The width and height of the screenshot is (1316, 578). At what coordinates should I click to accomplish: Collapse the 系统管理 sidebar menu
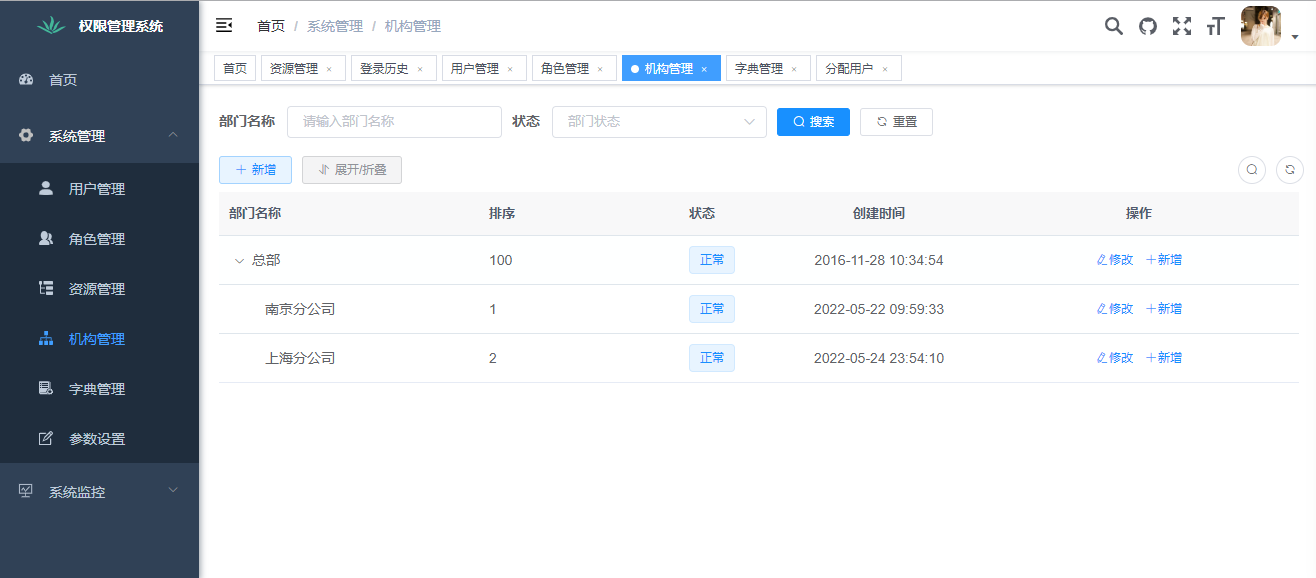(99, 136)
